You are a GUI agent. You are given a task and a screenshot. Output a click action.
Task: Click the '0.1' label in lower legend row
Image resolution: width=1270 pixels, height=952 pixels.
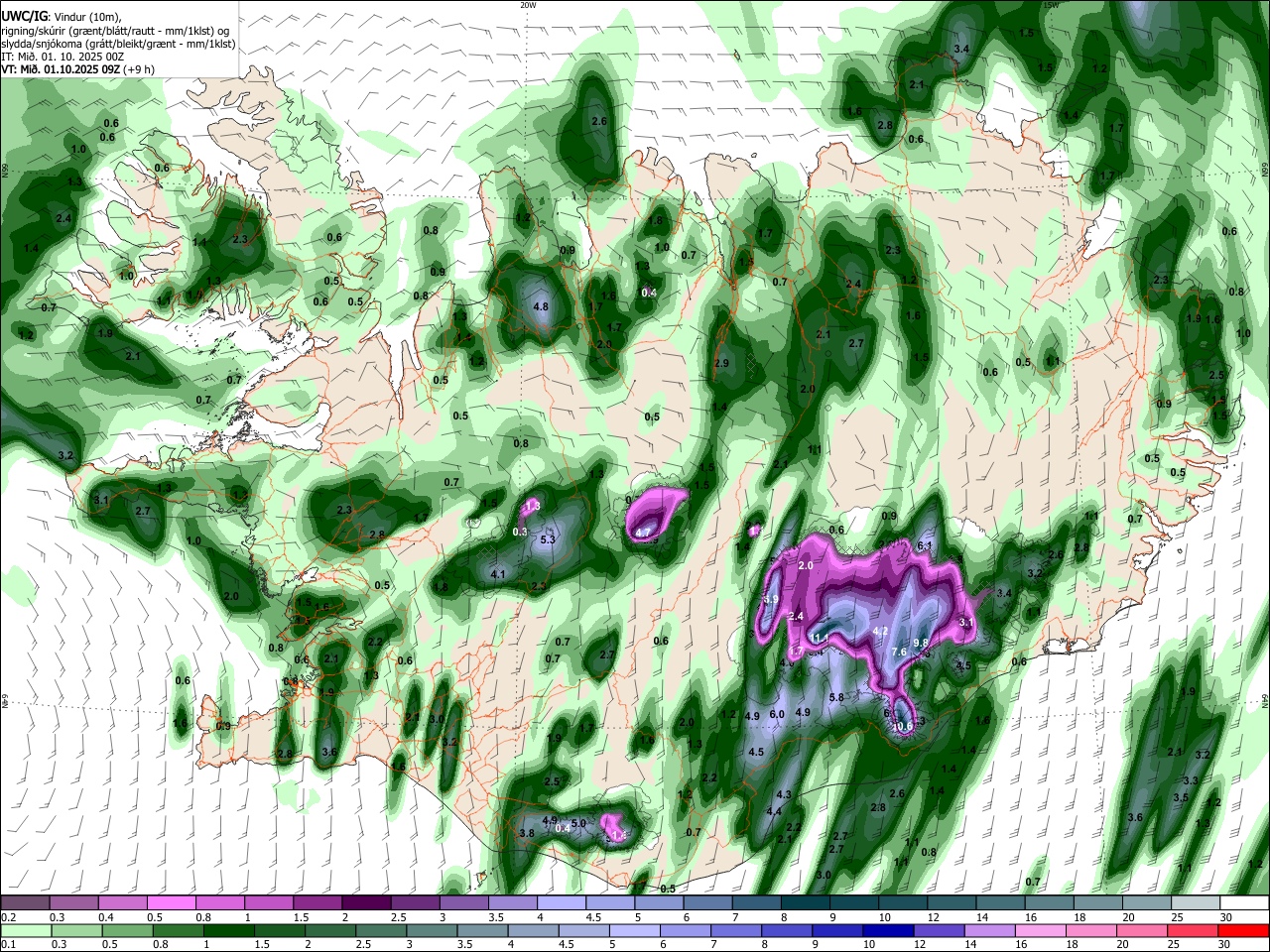pyautogui.click(x=9, y=944)
